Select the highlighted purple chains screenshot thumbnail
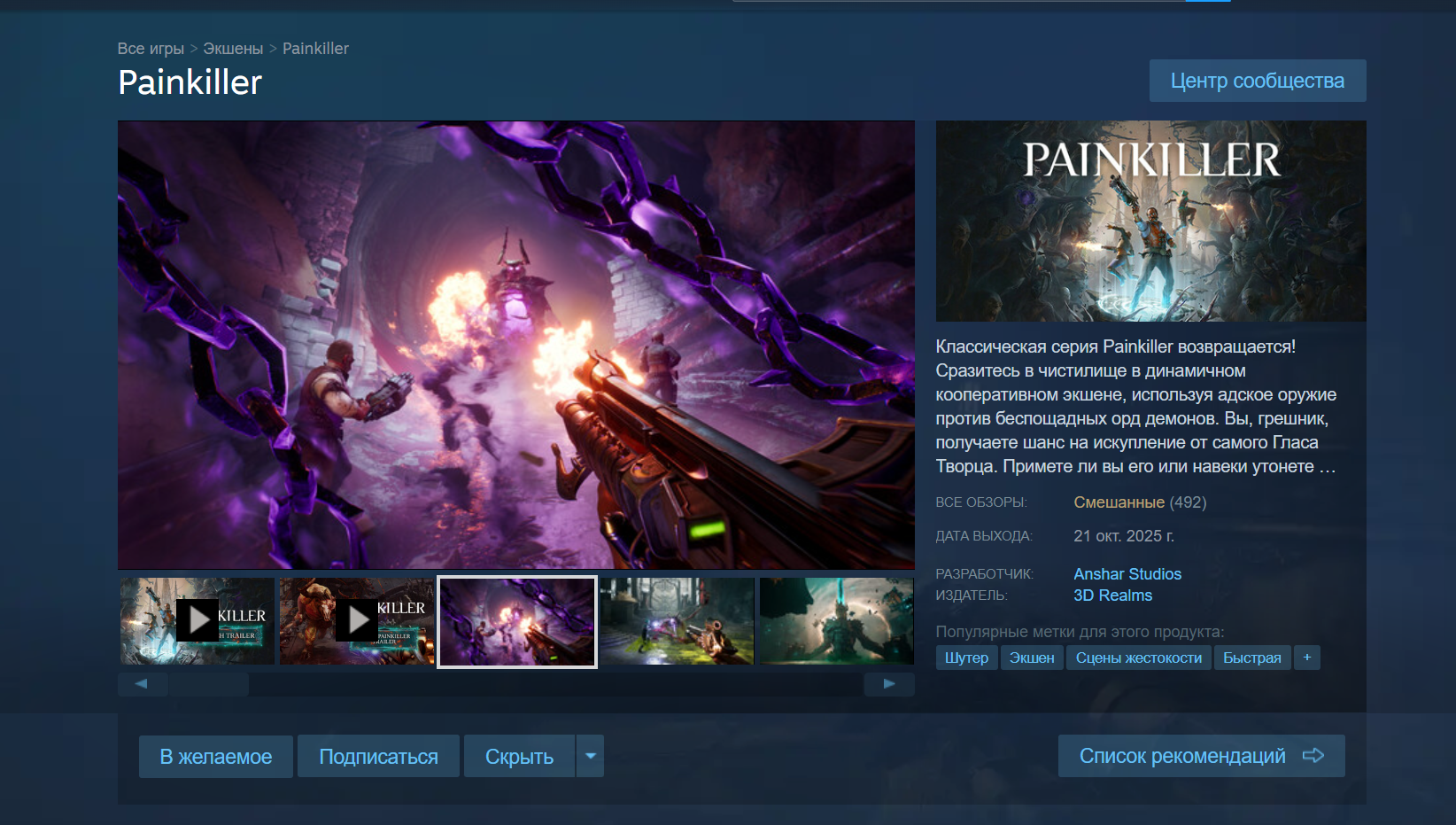 pyautogui.click(x=517, y=621)
